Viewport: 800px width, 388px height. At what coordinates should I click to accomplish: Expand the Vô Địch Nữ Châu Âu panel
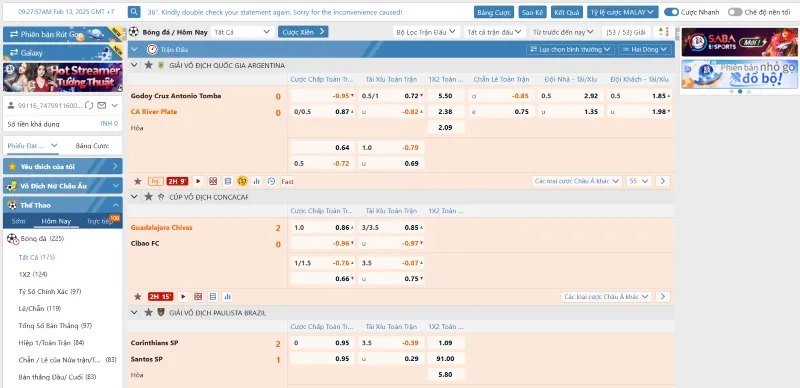116,186
